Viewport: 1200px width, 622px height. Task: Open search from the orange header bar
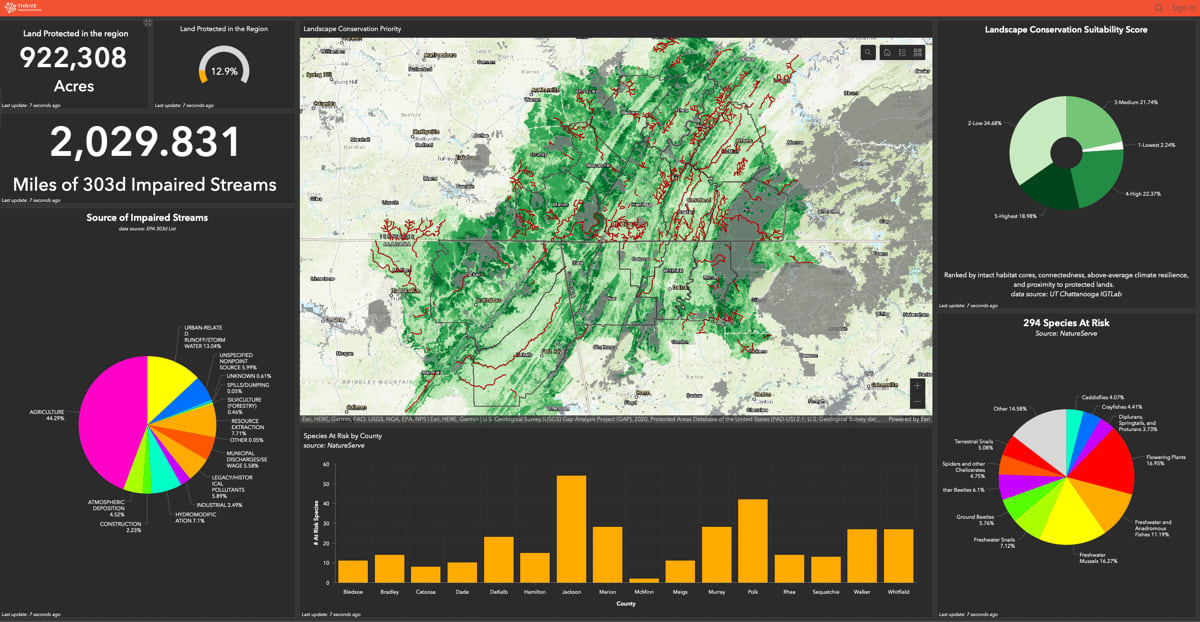coord(1158,8)
